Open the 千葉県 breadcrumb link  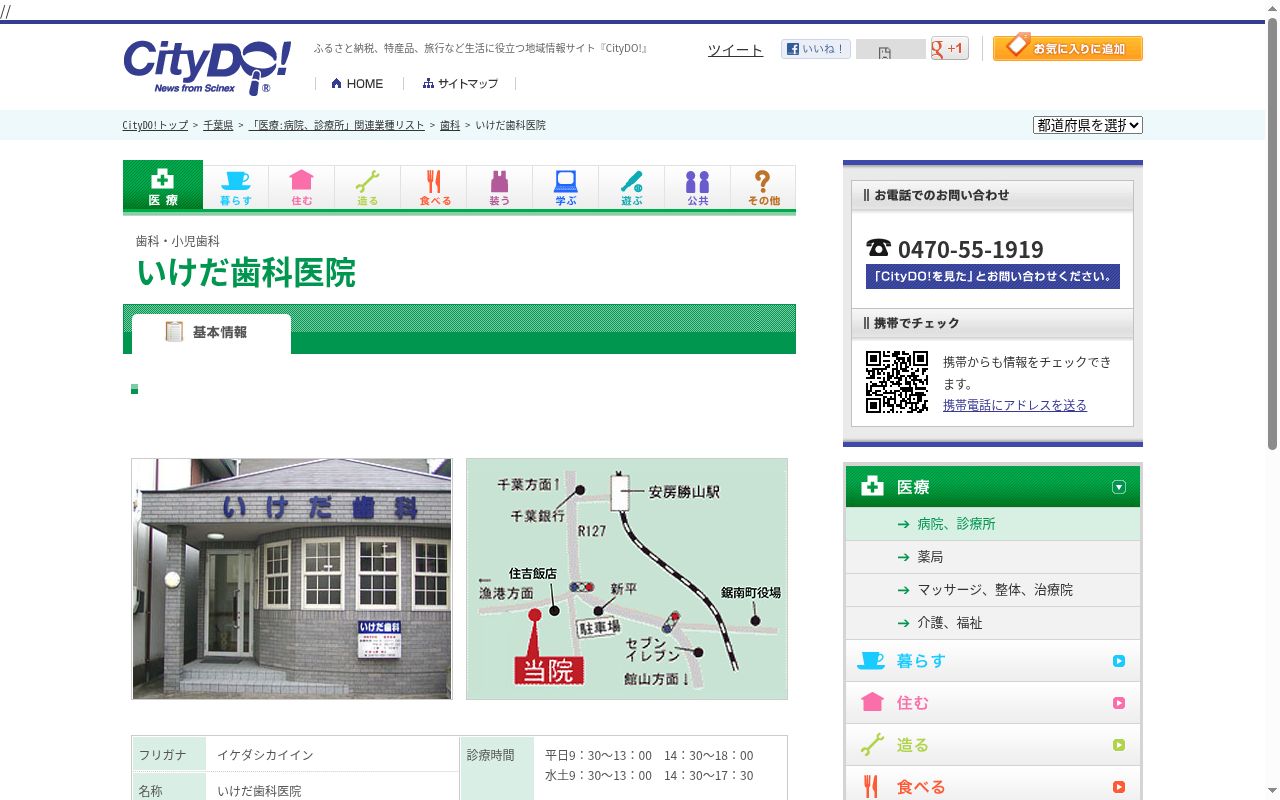coord(218,125)
